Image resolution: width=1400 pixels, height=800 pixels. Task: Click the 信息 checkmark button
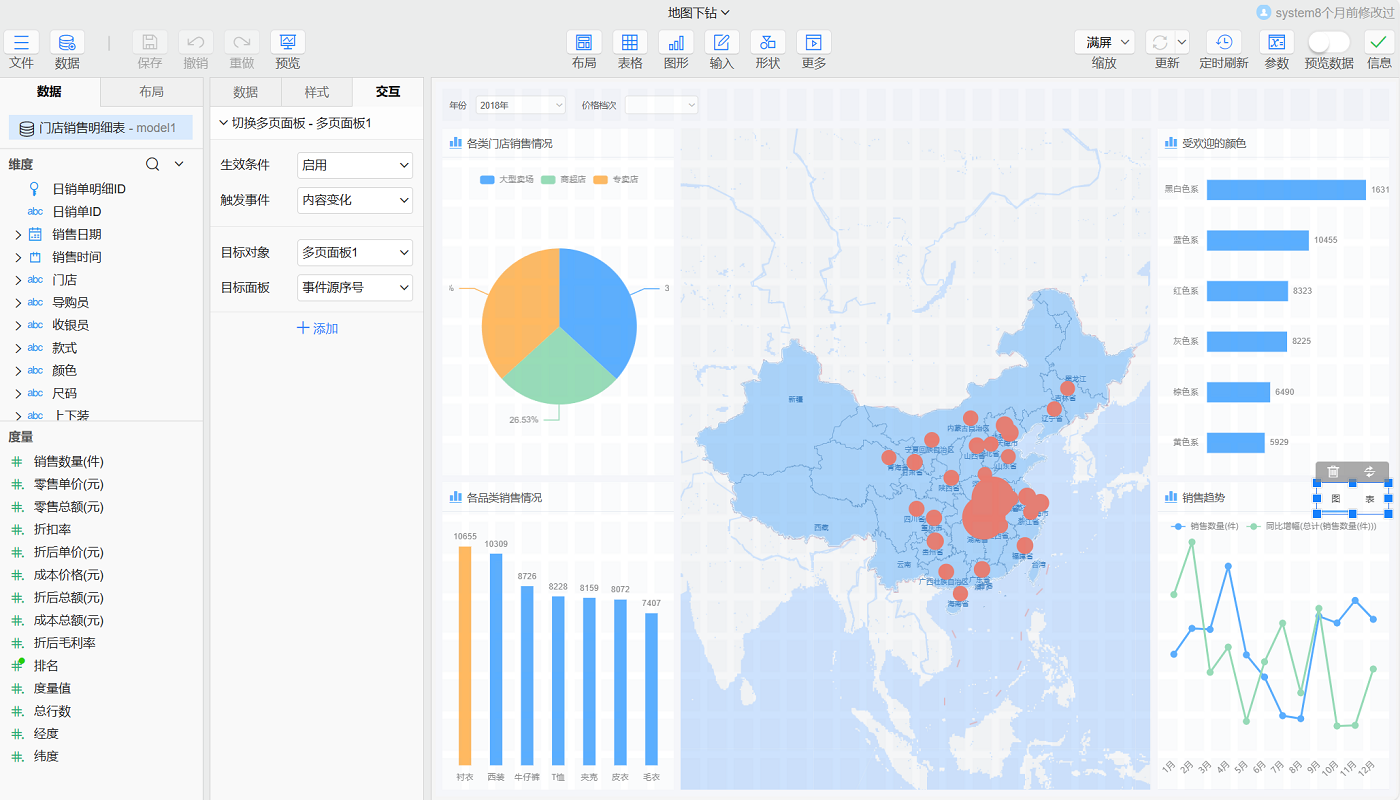(x=1379, y=42)
